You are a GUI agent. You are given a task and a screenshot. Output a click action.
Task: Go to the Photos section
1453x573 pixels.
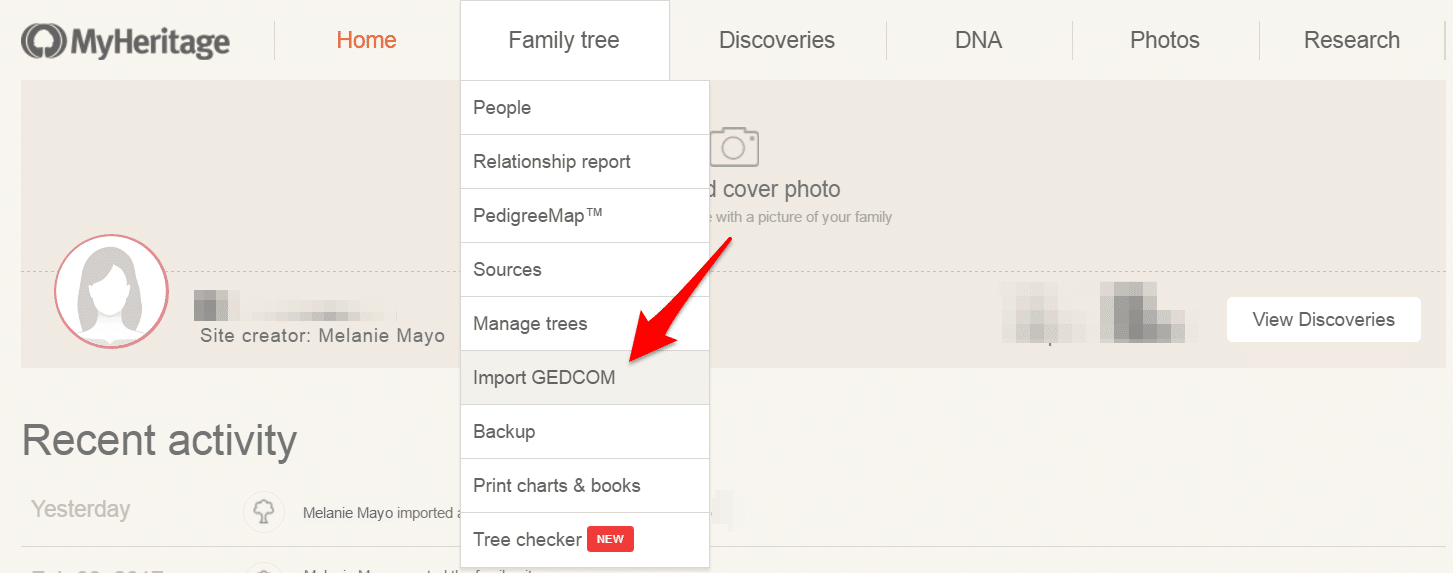click(x=1165, y=41)
